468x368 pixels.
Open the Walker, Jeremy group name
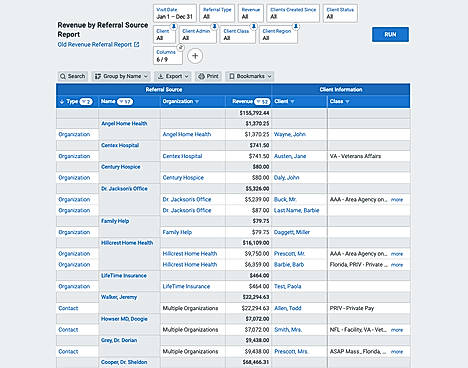[119, 297]
